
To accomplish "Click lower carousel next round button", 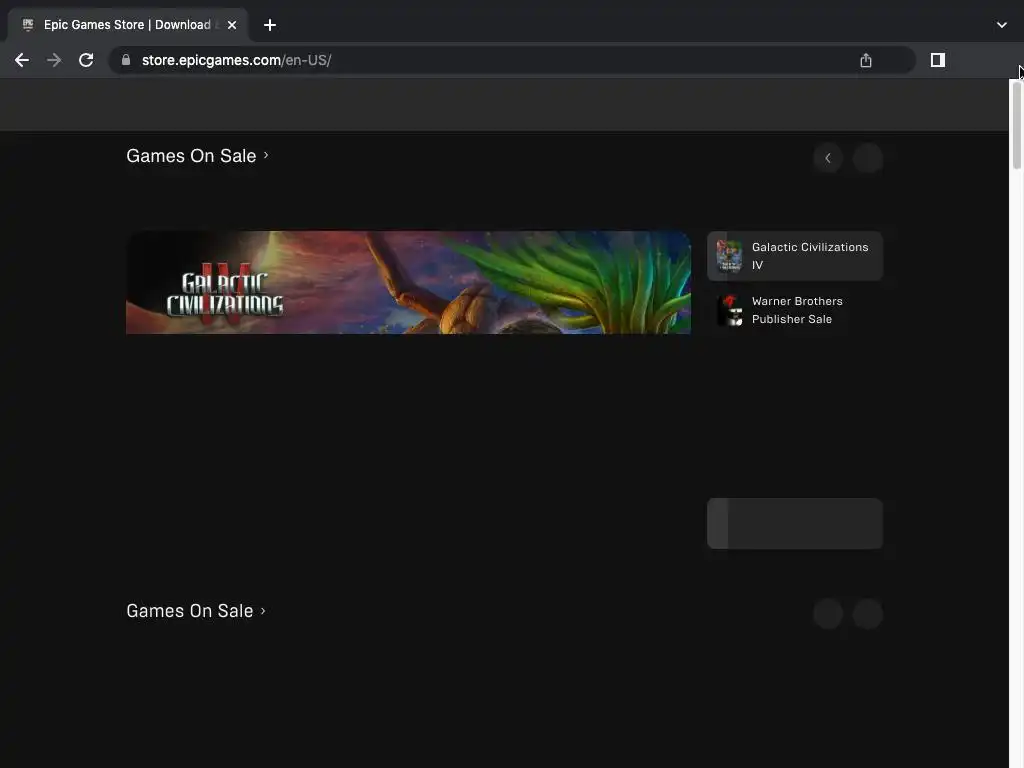I will tap(868, 614).
